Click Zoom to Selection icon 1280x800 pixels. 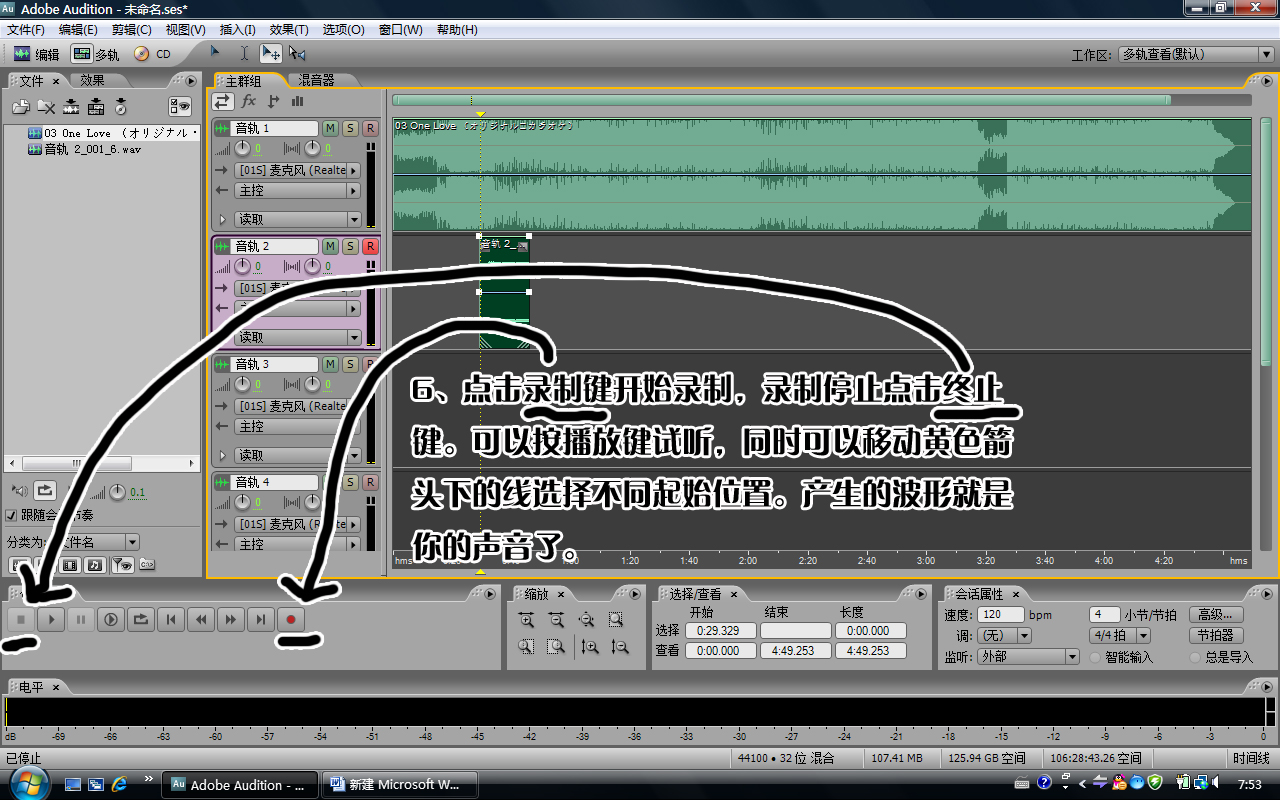[x=616, y=620]
